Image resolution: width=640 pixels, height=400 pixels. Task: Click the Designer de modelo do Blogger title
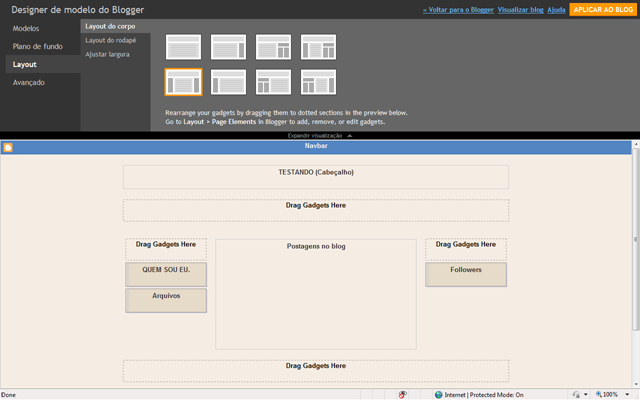click(x=78, y=10)
